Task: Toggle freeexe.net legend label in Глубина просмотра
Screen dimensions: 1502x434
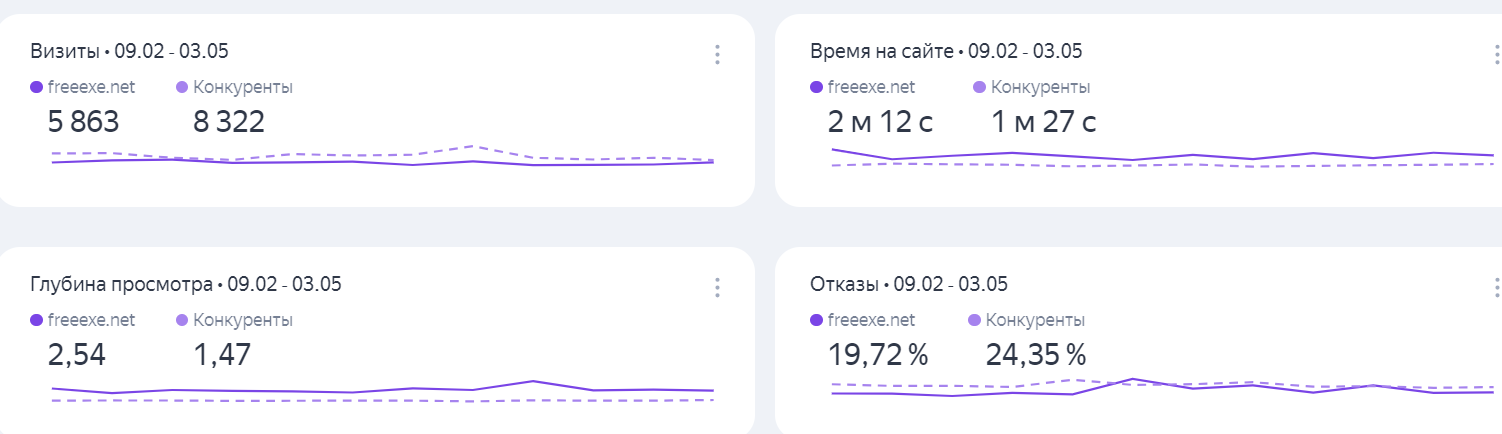Action: [x=91, y=321]
